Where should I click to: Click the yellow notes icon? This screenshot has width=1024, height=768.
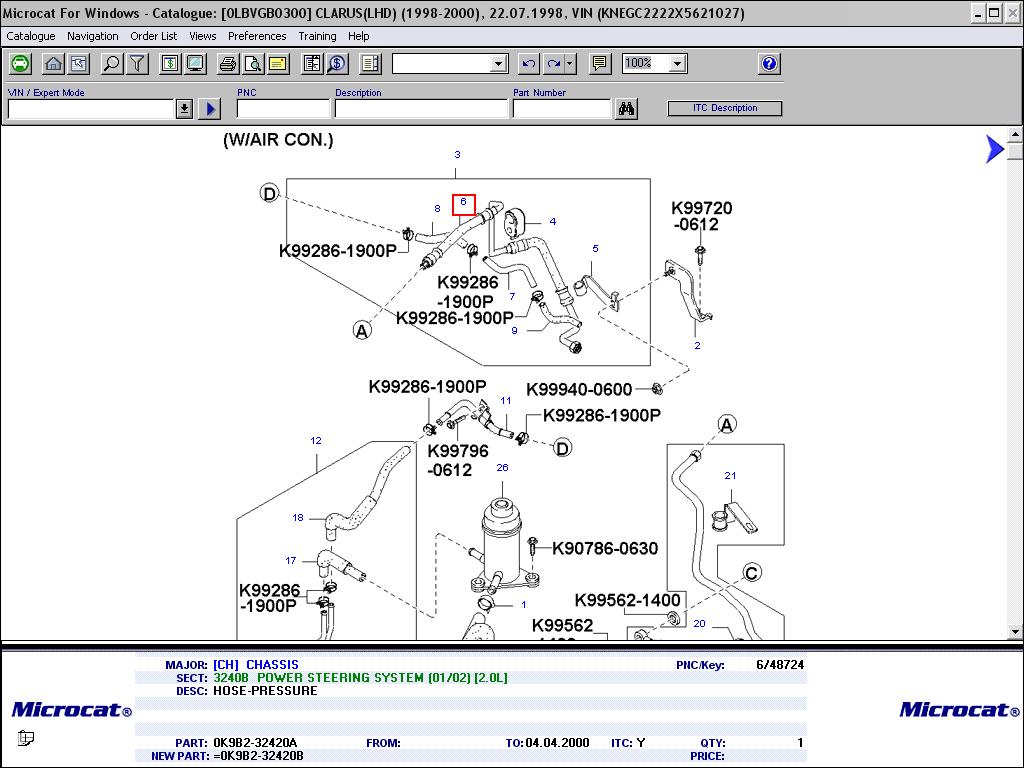point(277,64)
